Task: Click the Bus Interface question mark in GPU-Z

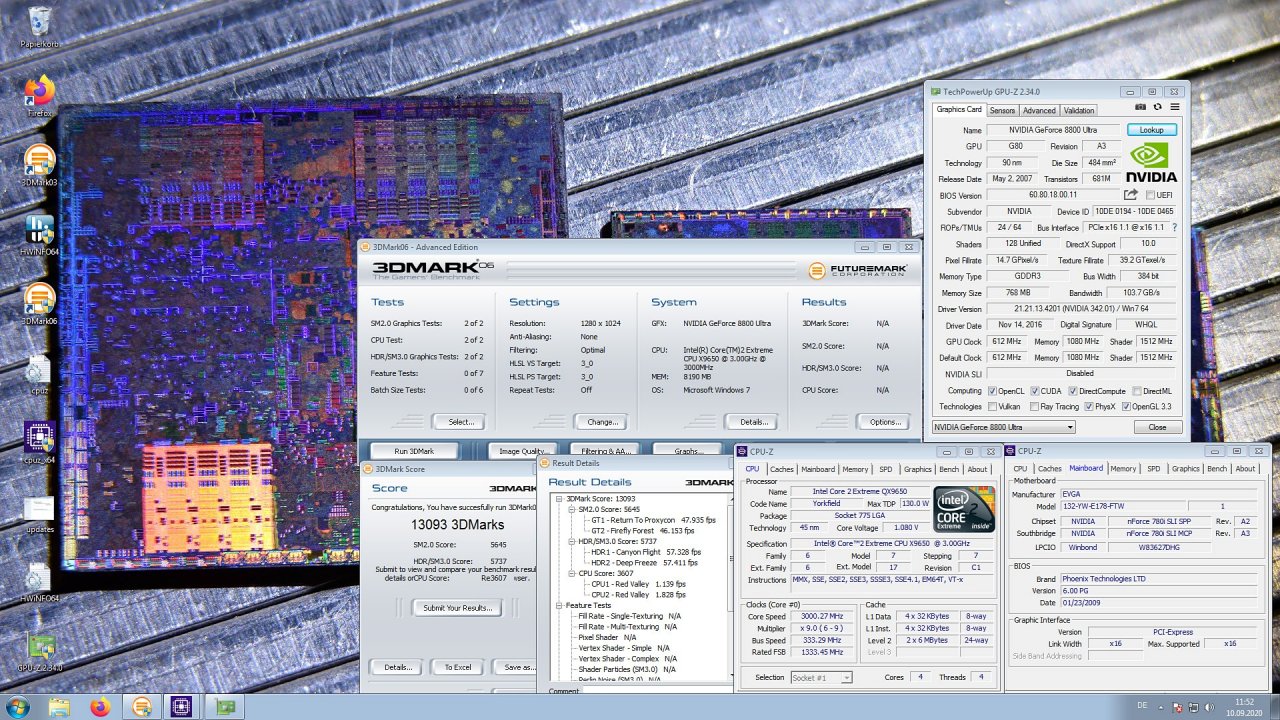Action: 1174,227
